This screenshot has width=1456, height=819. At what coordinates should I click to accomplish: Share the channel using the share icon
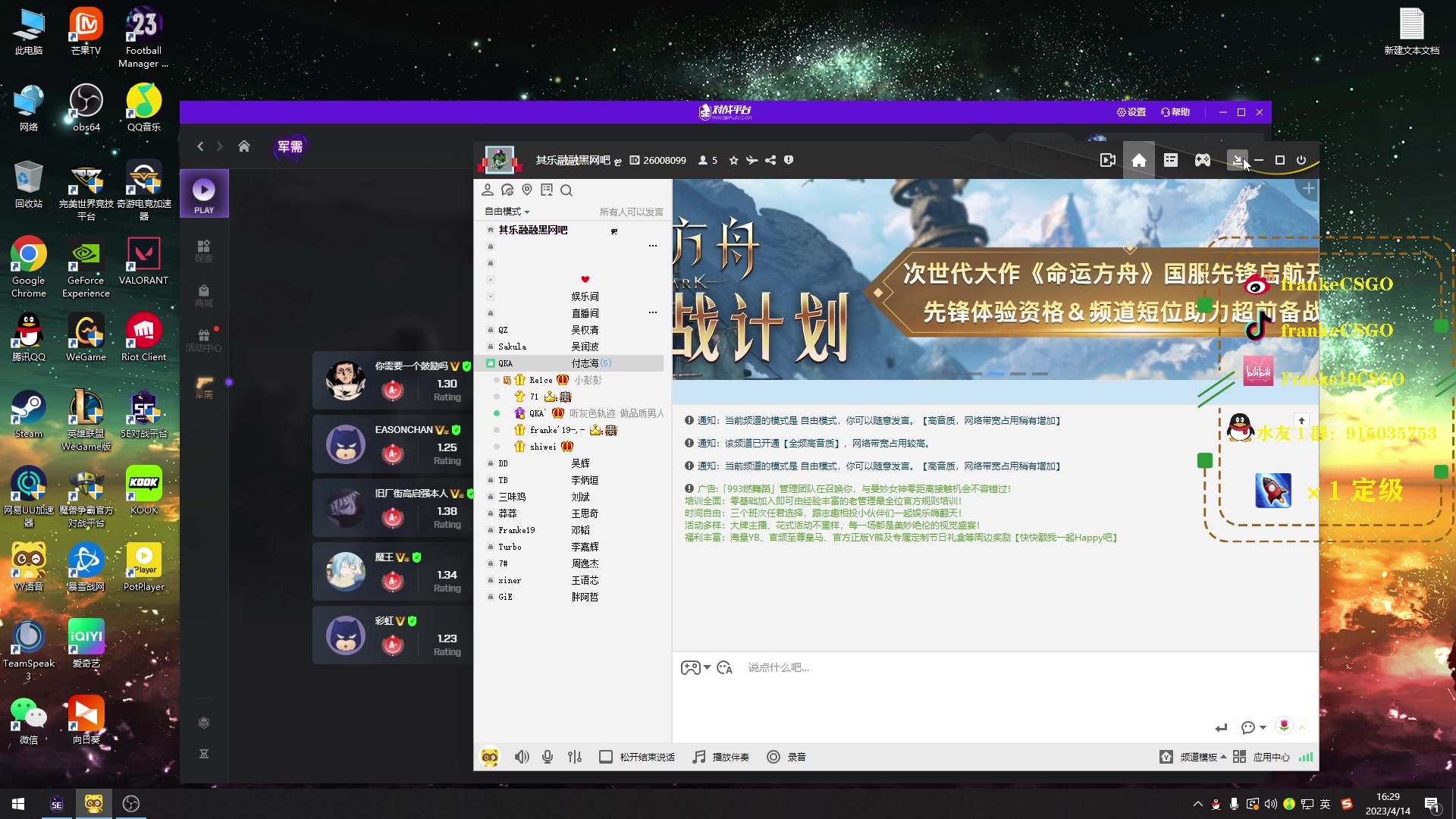(770, 160)
